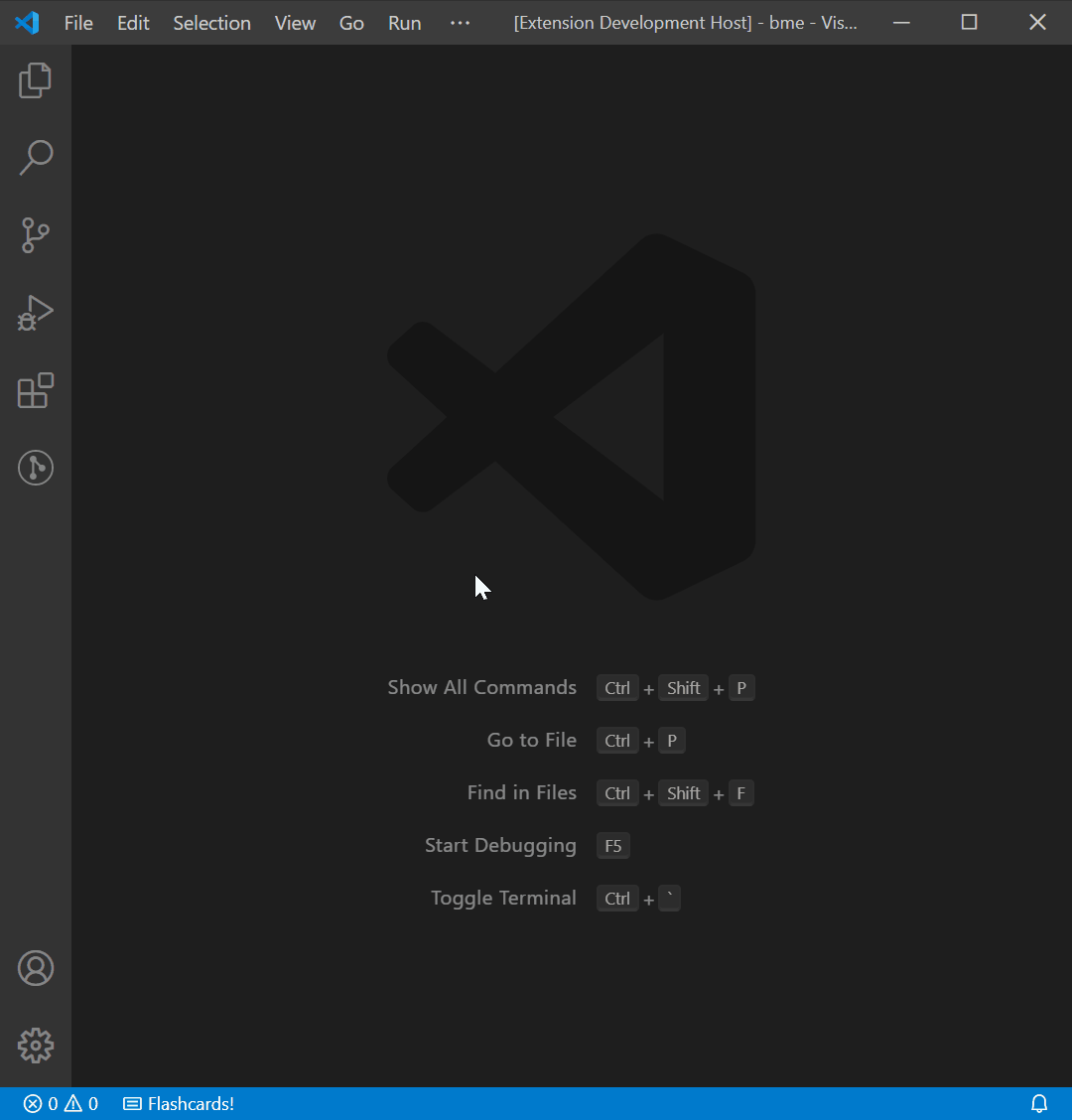
Task: Open the Run menu
Action: [404, 23]
